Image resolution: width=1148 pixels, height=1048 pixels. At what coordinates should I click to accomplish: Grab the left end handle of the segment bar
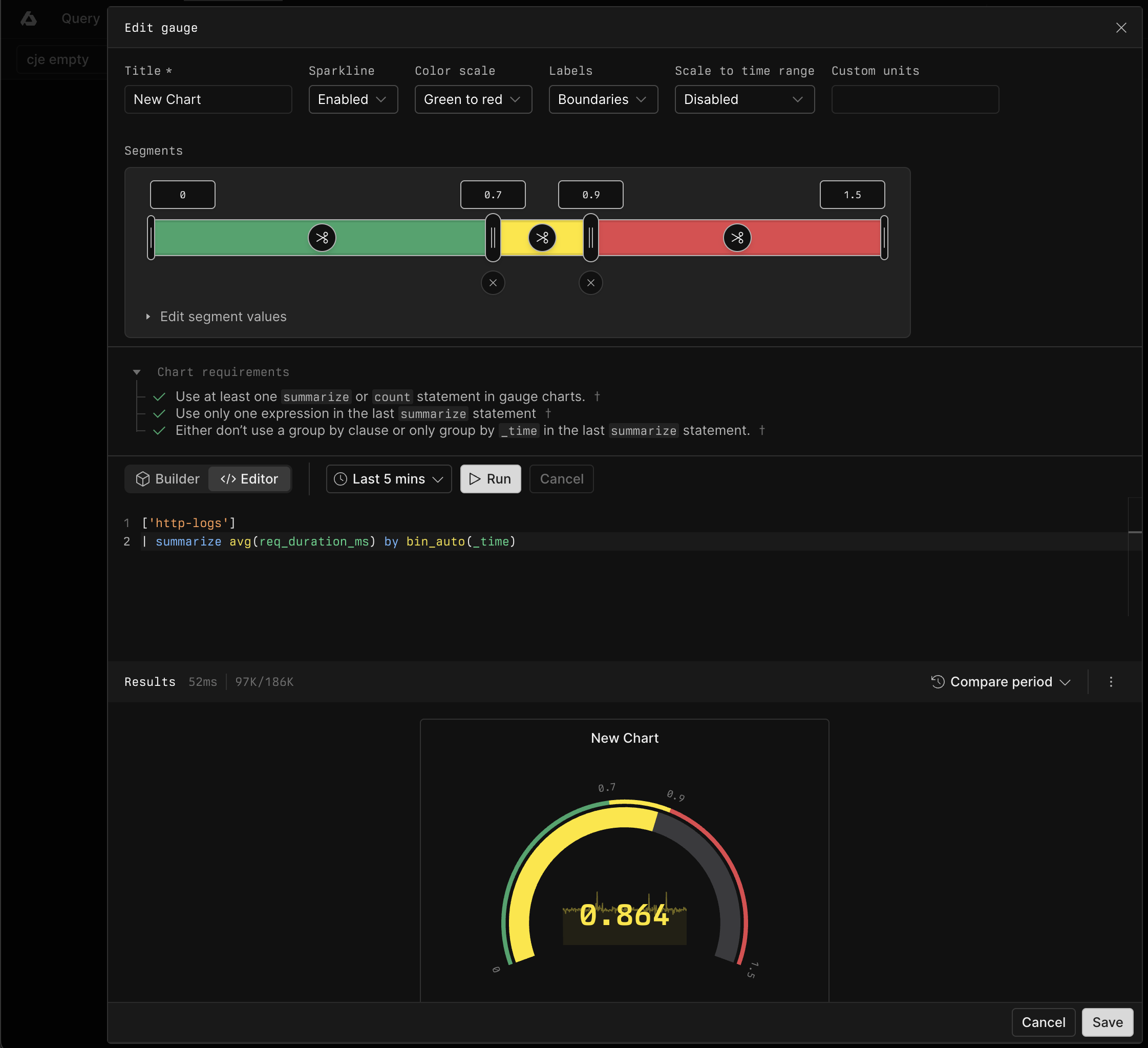tap(151, 238)
